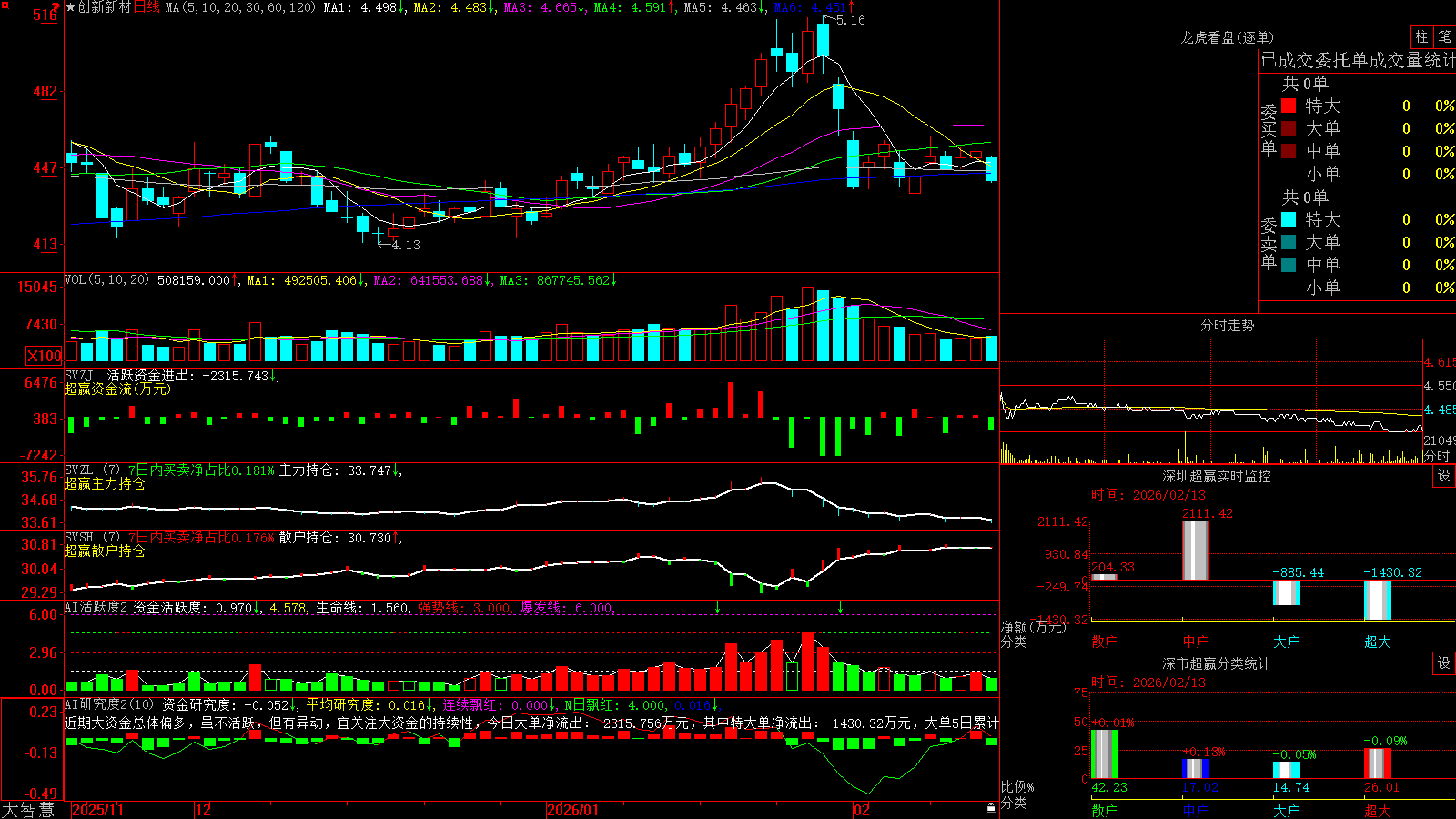Click the AI活跃度2 indicator name
1456x819 pixels.
[x=96, y=608]
